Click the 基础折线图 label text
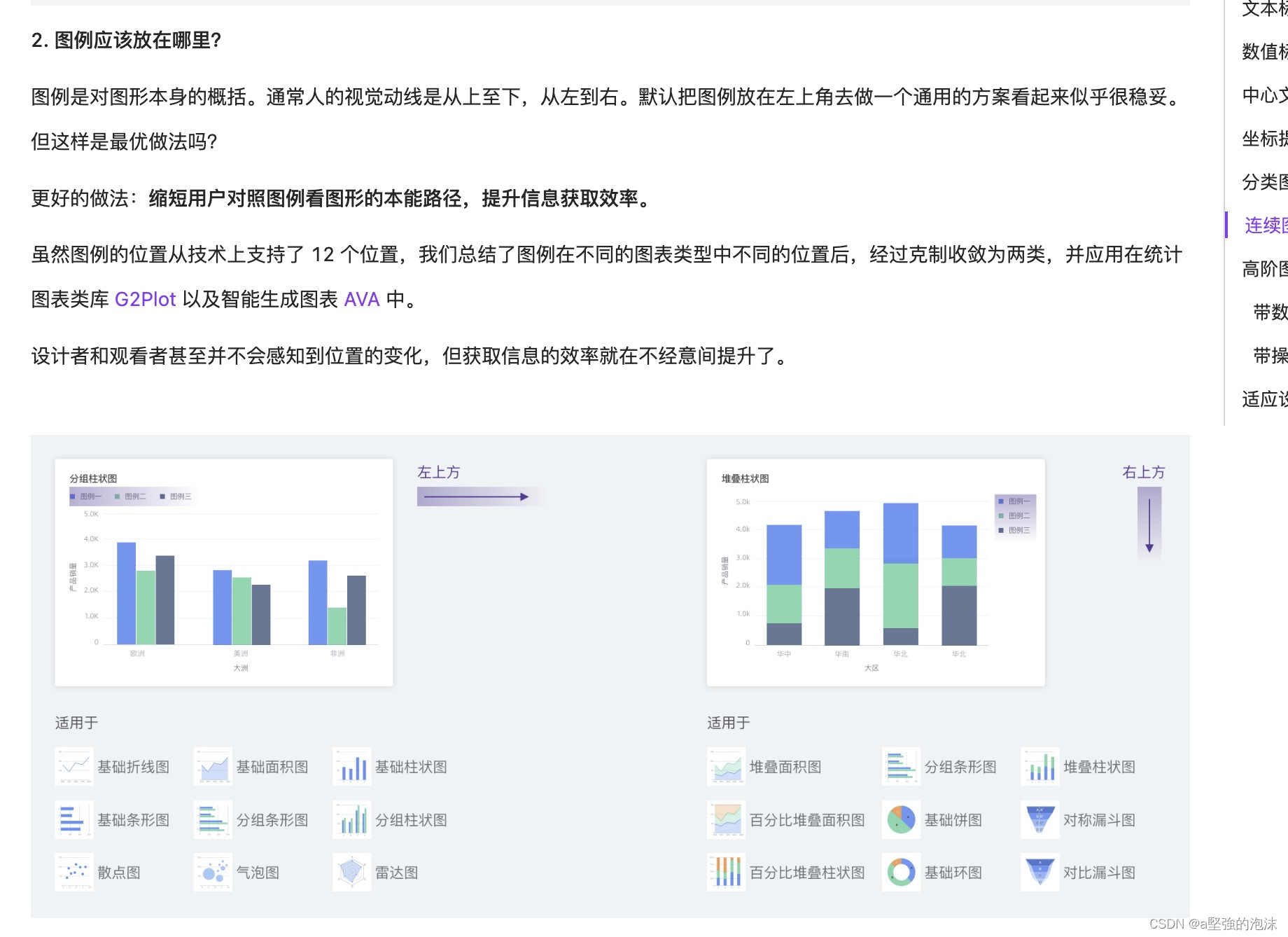This screenshot has width=1288, height=937. point(134,767)
